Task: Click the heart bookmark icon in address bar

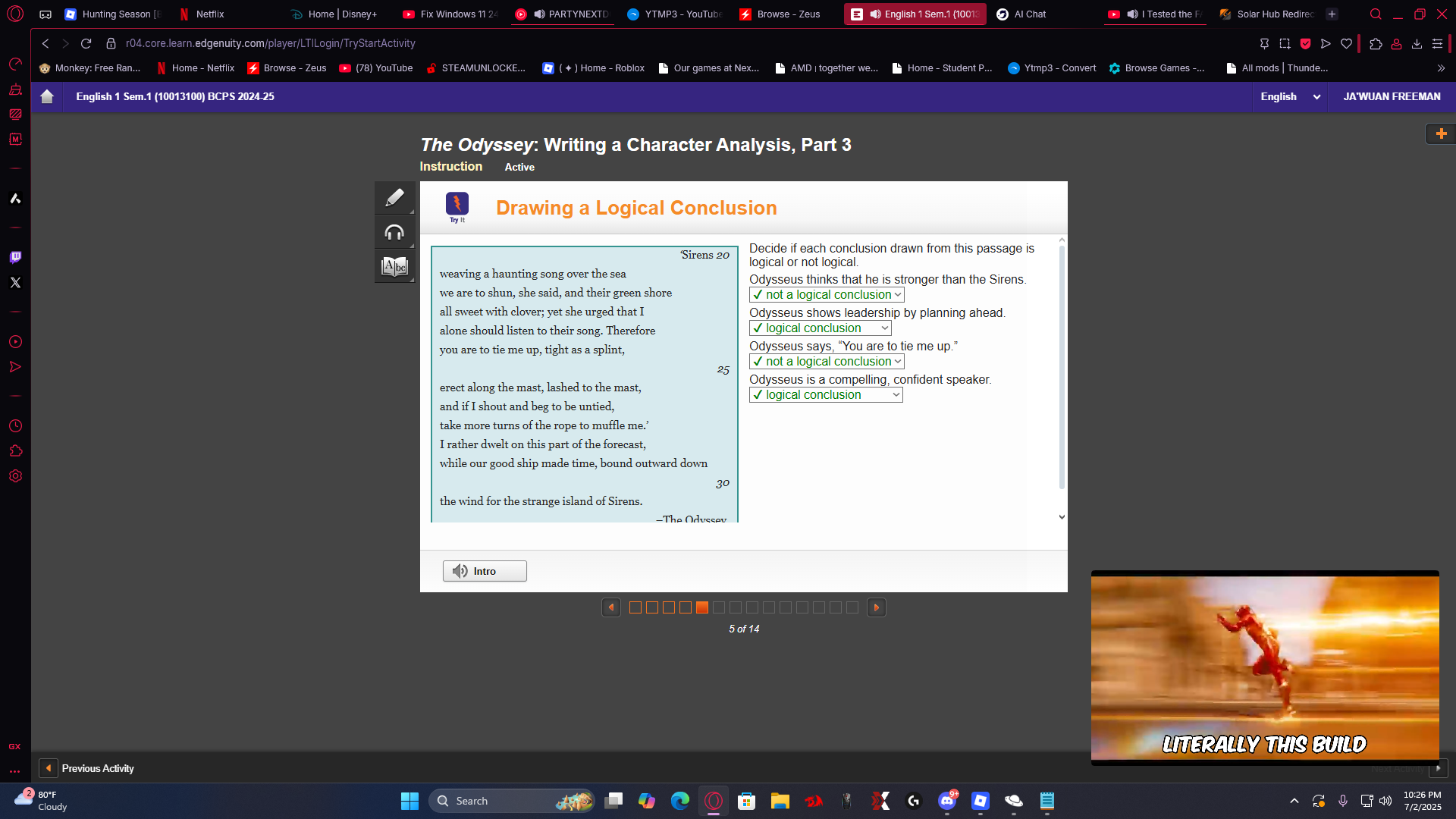Action: point(1346,44)
